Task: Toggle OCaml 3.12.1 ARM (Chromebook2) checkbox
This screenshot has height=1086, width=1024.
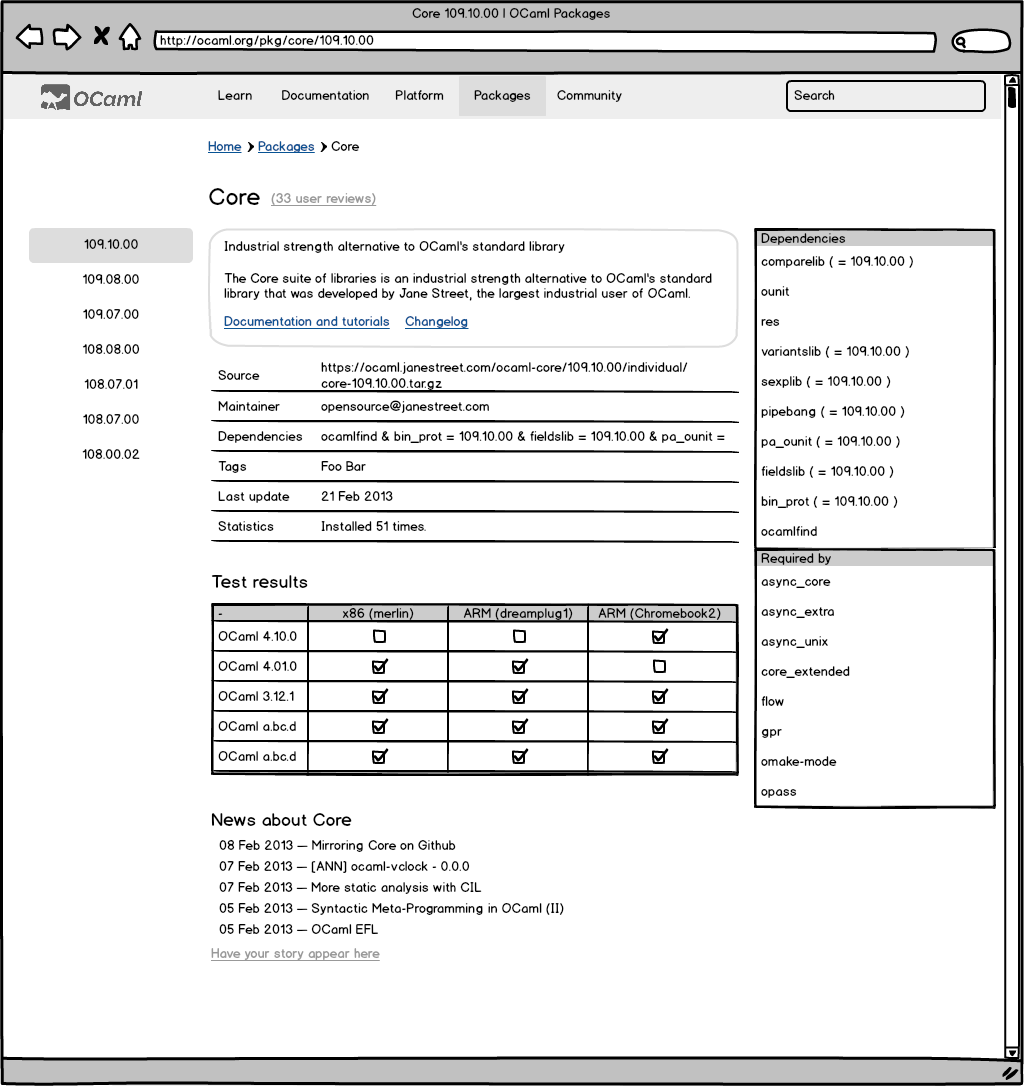Action: coord(660,696)
